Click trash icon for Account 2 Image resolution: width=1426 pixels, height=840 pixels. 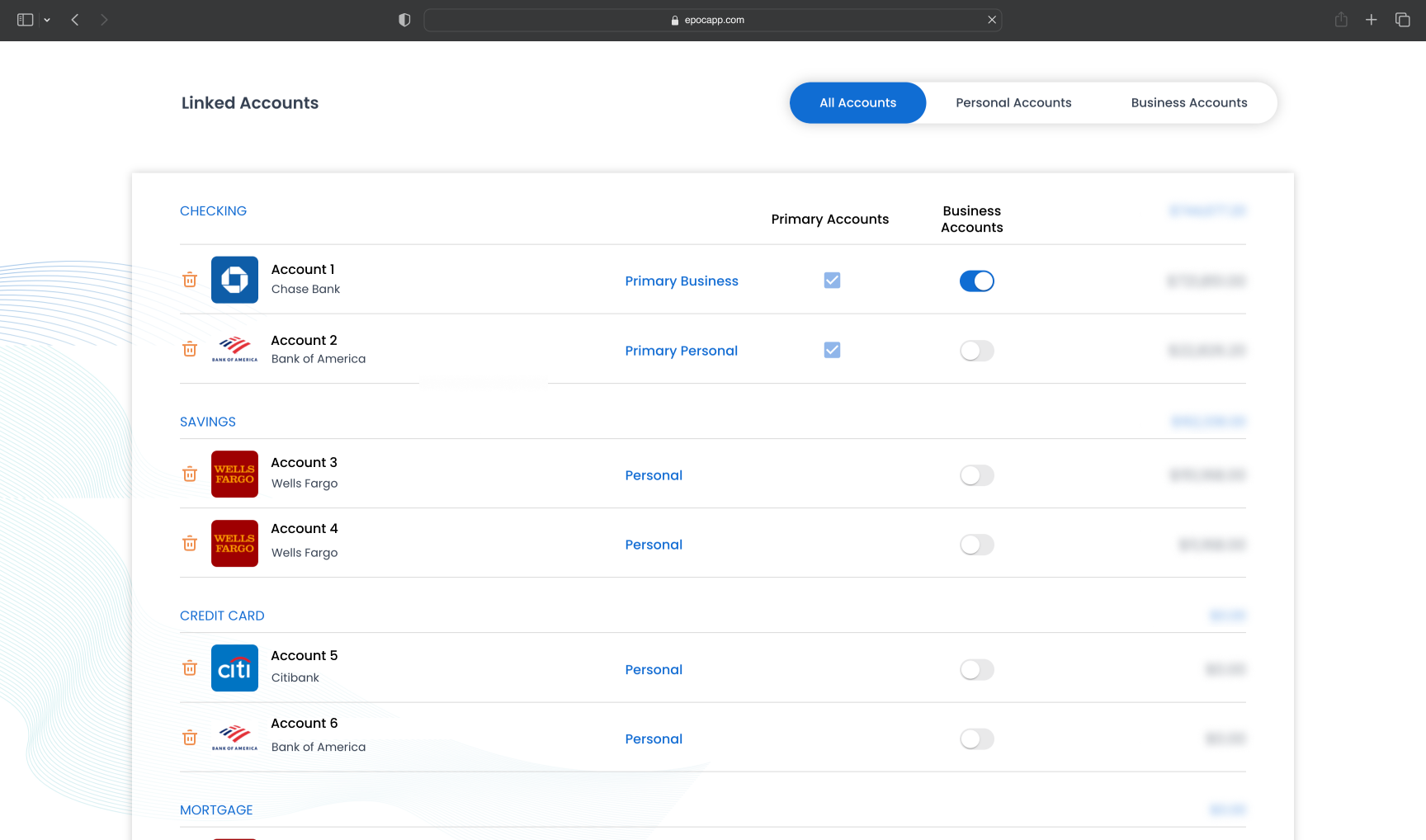[x=190, y=349]
